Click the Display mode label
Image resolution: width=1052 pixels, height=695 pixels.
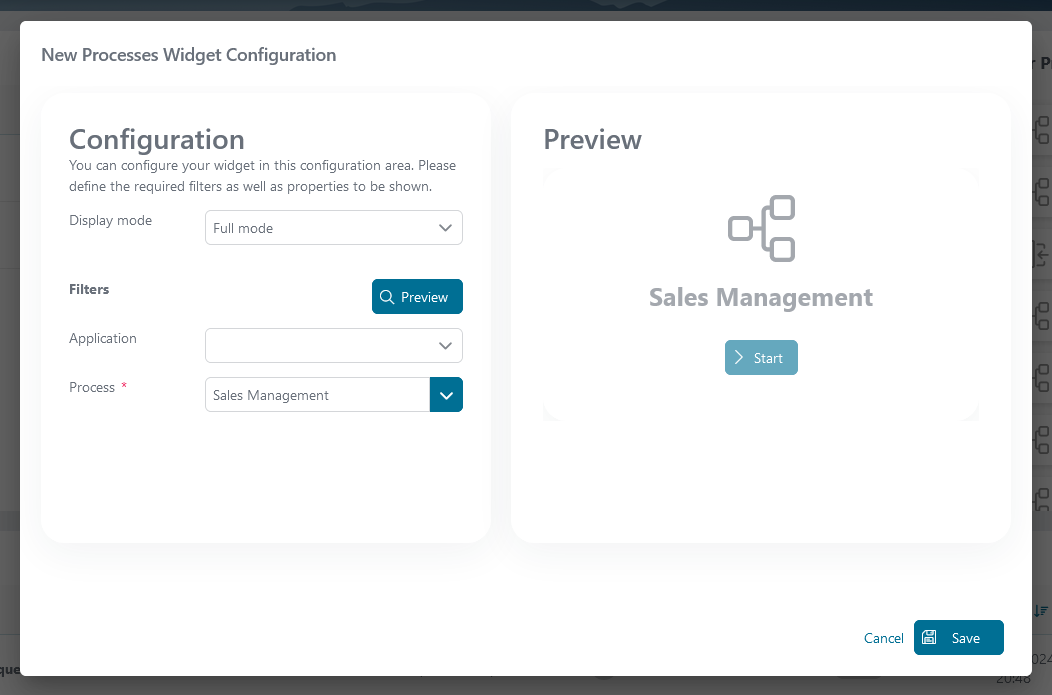(x=111, y=221)
